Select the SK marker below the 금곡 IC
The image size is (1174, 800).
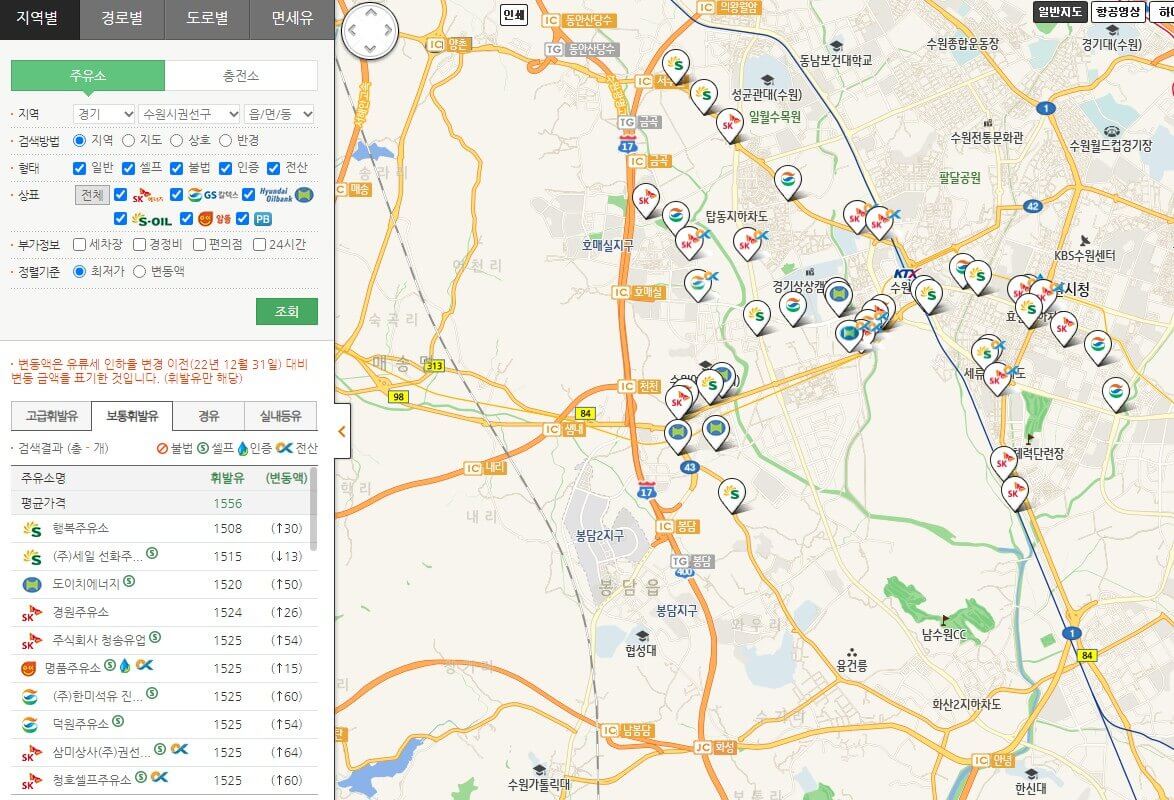(x=645, y=199)
